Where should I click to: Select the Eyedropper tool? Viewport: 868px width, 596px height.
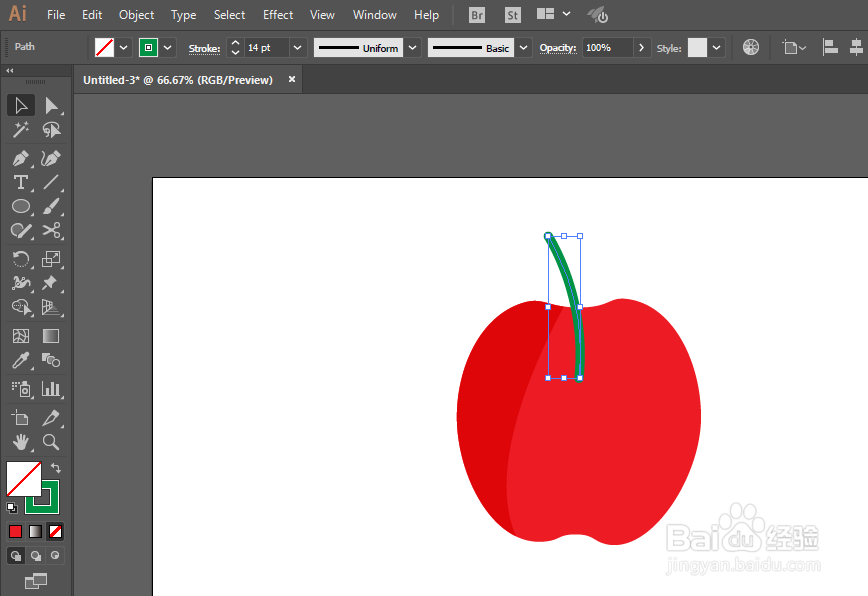(20, 361)
